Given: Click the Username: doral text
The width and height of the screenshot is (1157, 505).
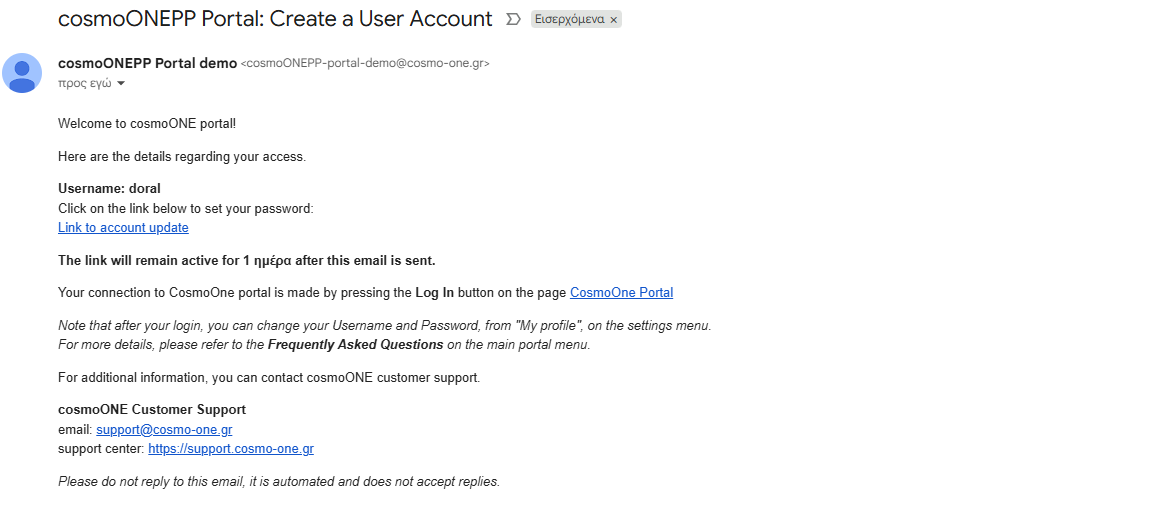Looking at the screenshot, I should tap(109, 188).
